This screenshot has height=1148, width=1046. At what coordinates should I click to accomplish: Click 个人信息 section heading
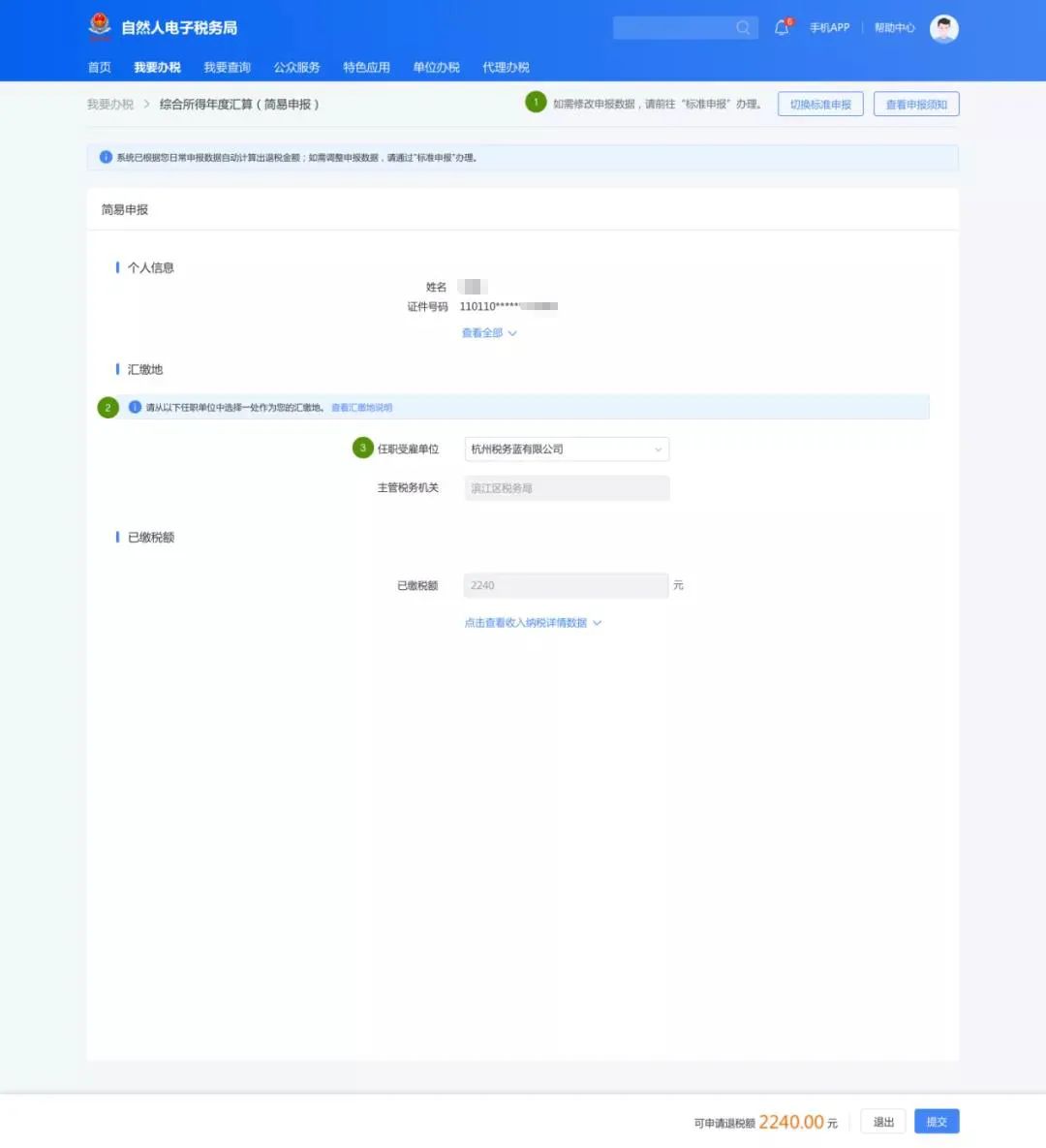(x=151, y=268)
